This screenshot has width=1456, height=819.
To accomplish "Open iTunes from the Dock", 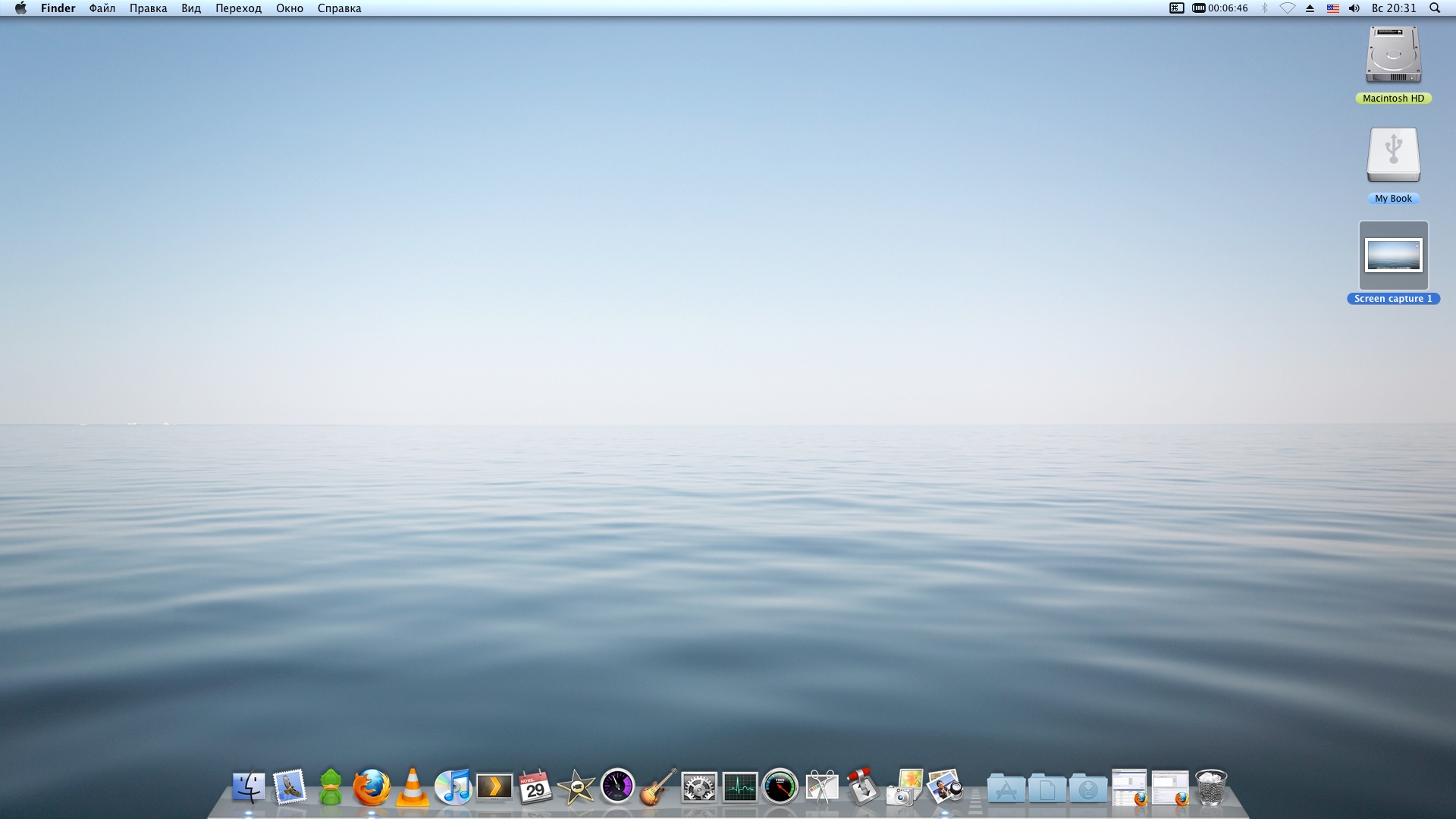I will click(x=453, y=787).
